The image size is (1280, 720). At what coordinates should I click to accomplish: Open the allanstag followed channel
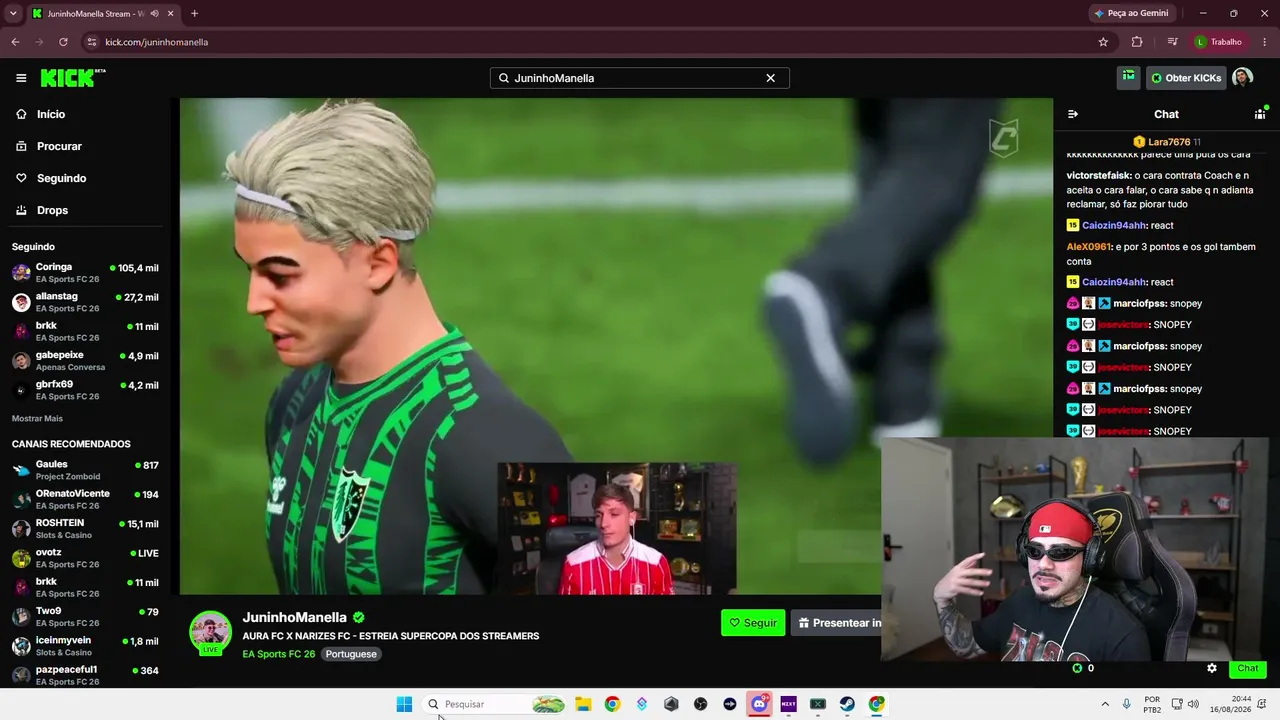pos(85,302)
